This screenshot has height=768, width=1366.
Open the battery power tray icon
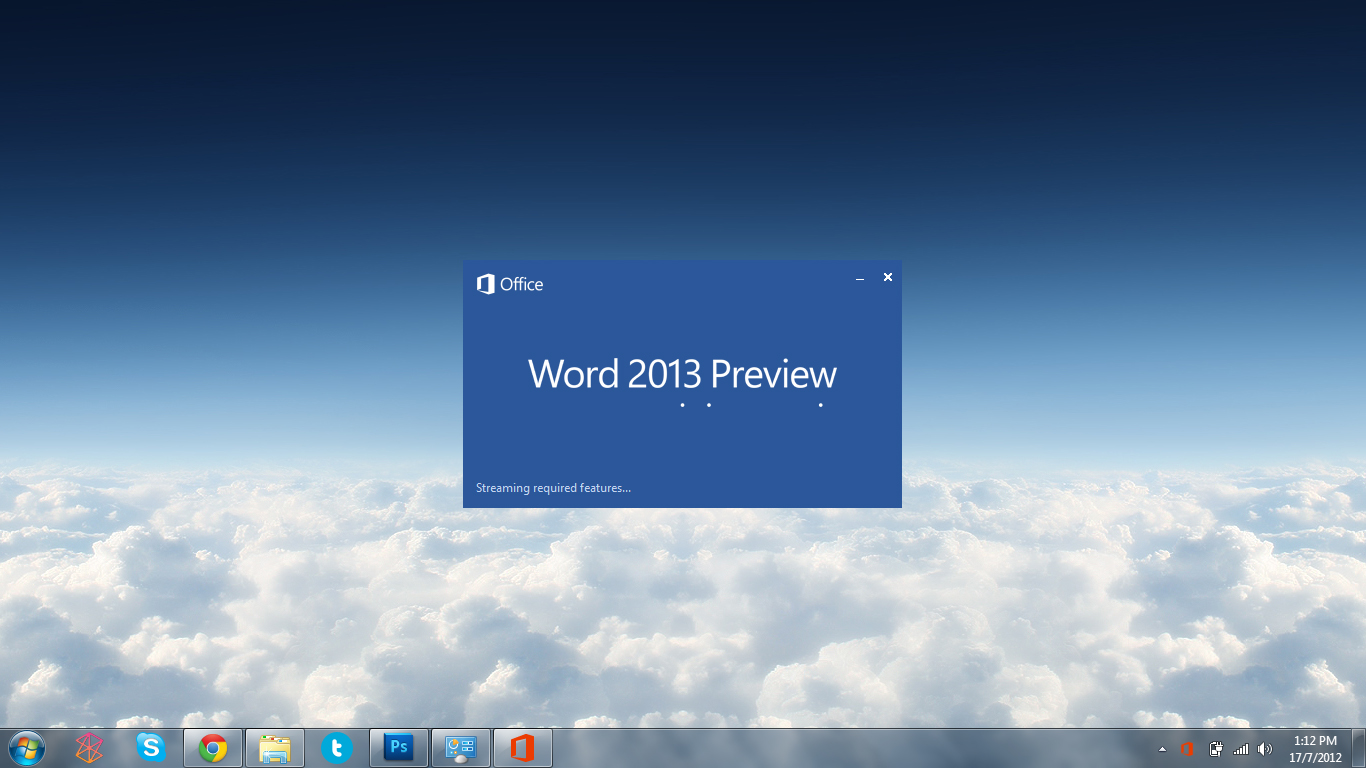1216,749
